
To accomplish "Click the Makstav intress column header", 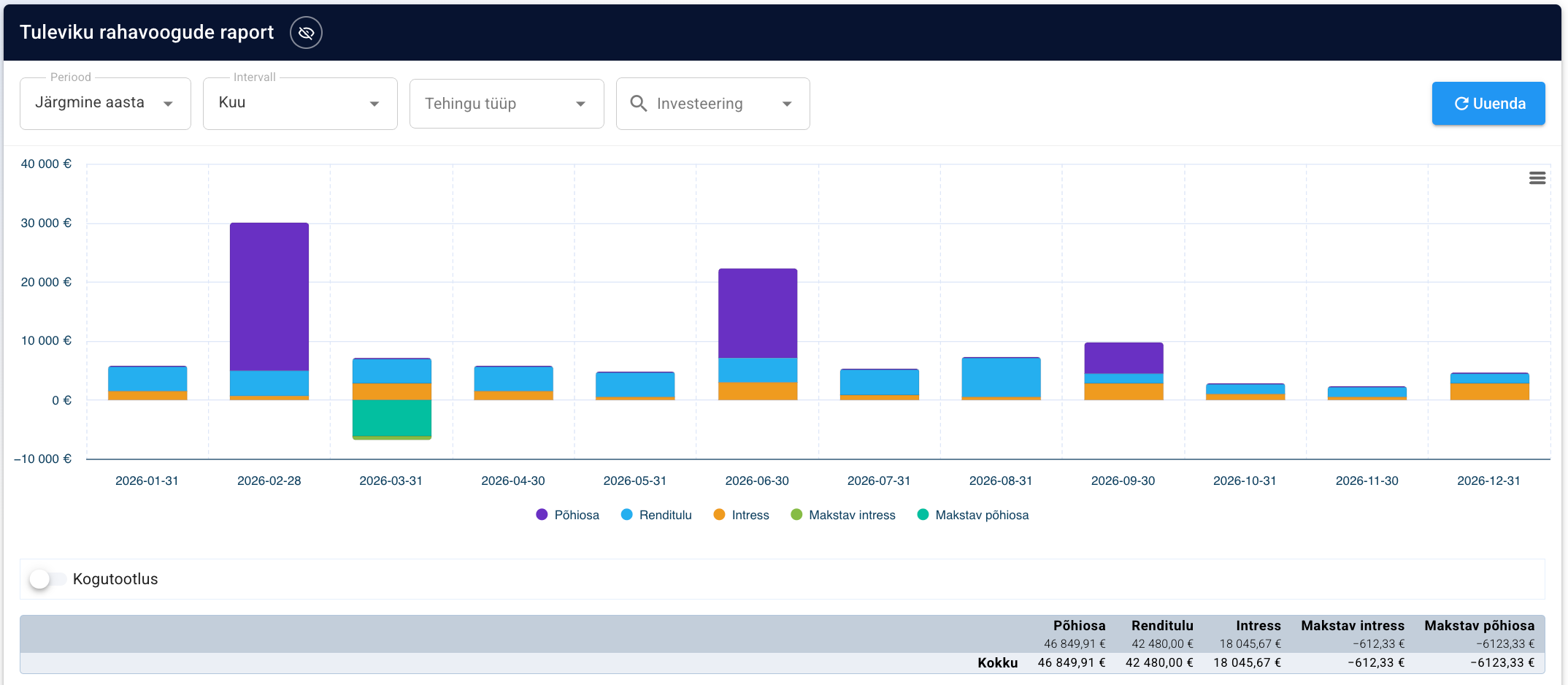I will point(1353,626).
